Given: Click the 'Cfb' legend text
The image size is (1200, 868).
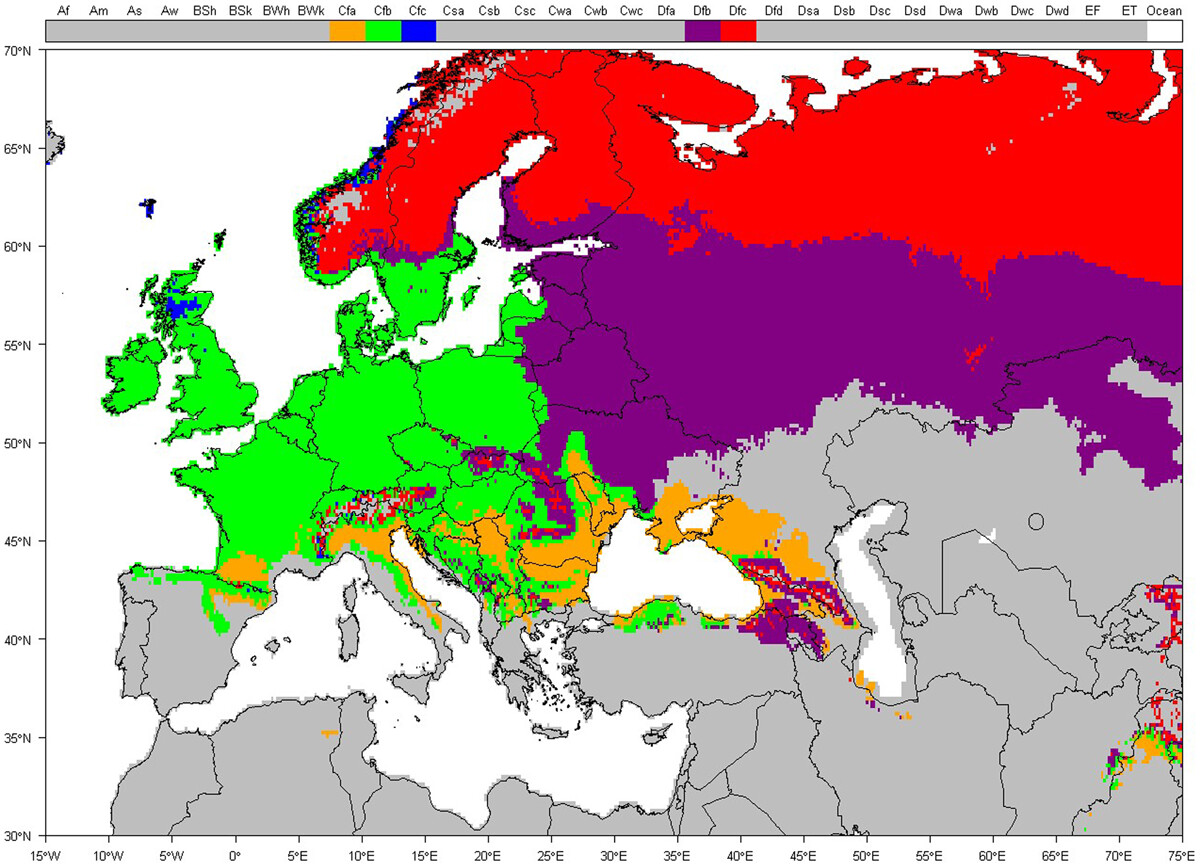Looking at the screenshot, I should pos(383,11).
